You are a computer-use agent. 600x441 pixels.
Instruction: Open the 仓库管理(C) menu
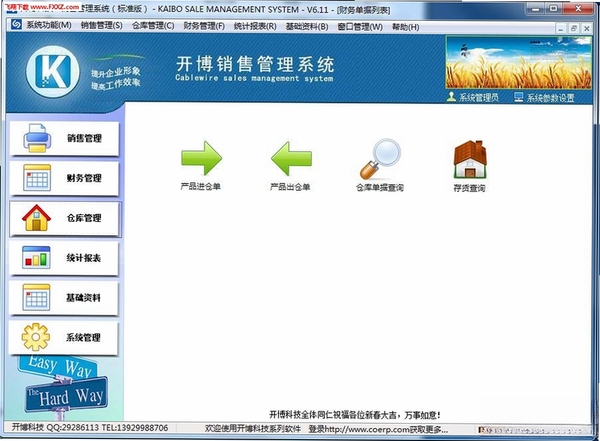pos(153,26)
